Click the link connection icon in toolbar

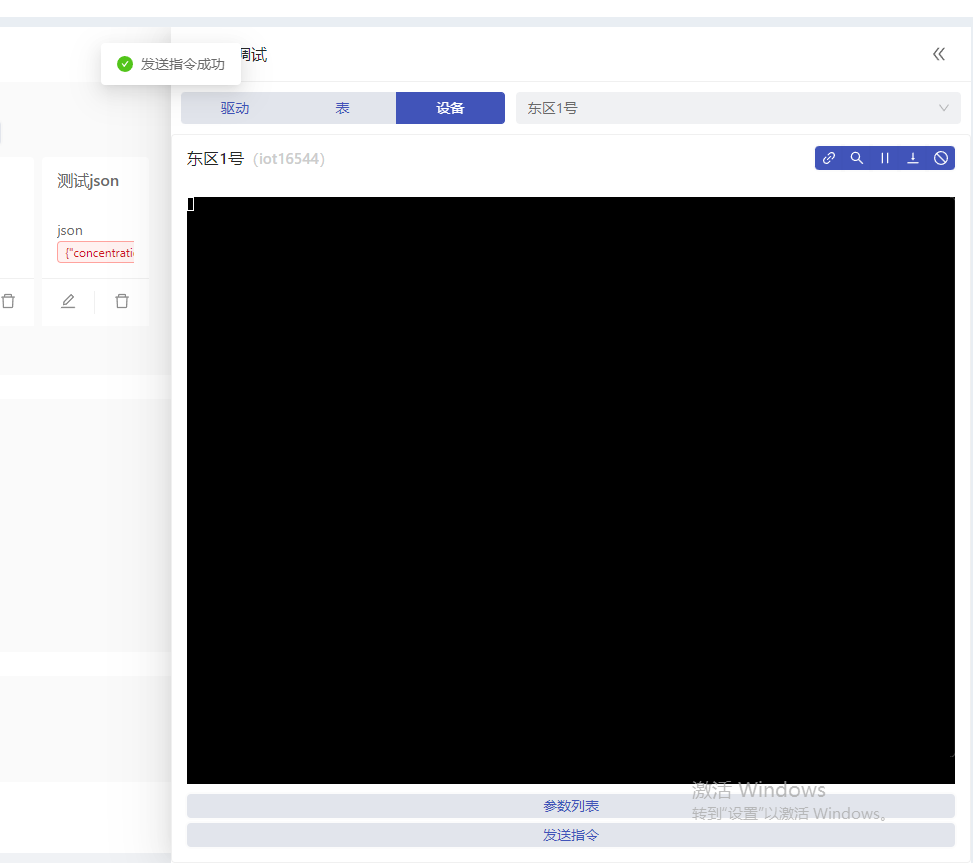[828, 158]
